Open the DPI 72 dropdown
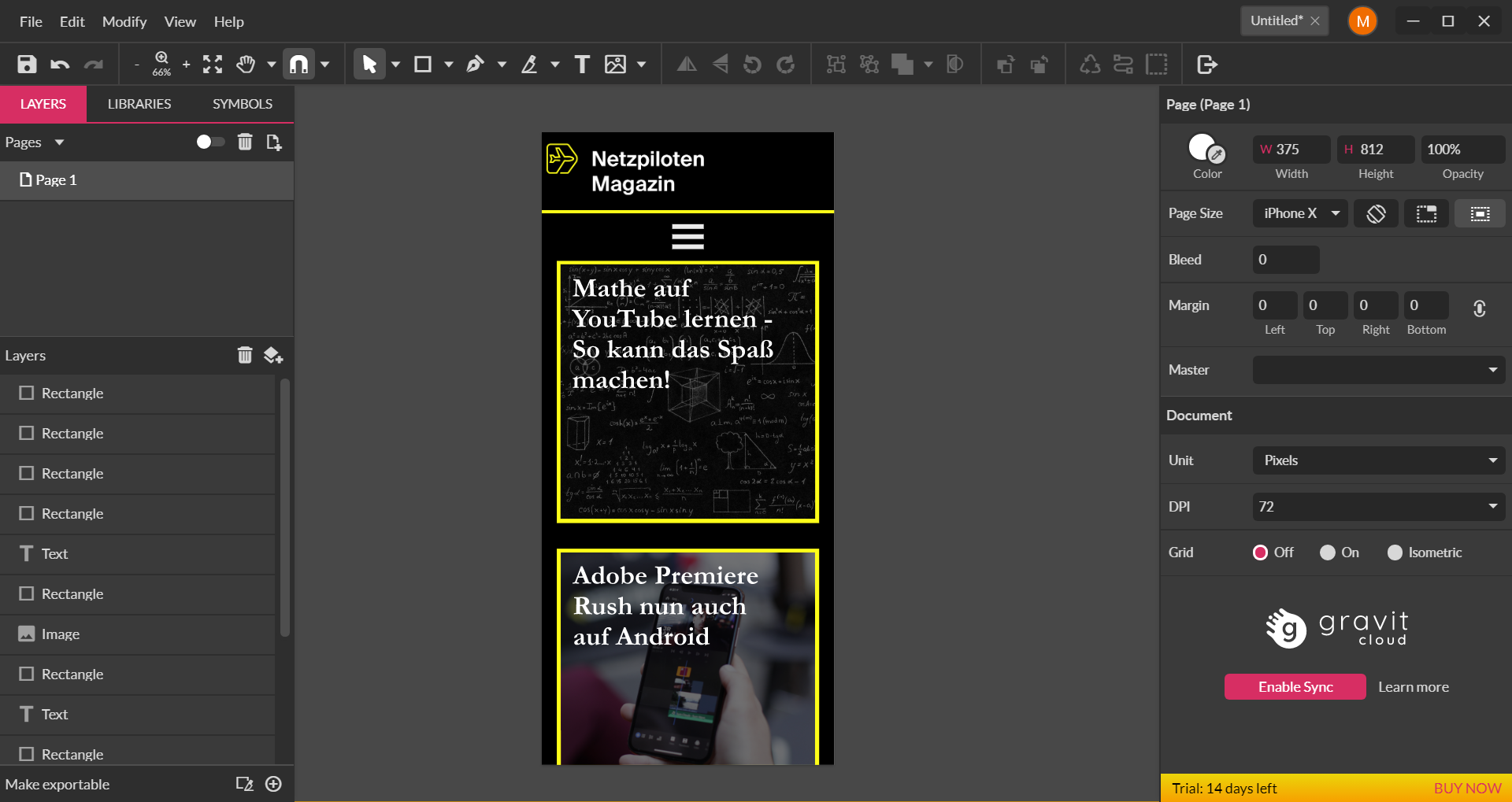 point(1379,507)
